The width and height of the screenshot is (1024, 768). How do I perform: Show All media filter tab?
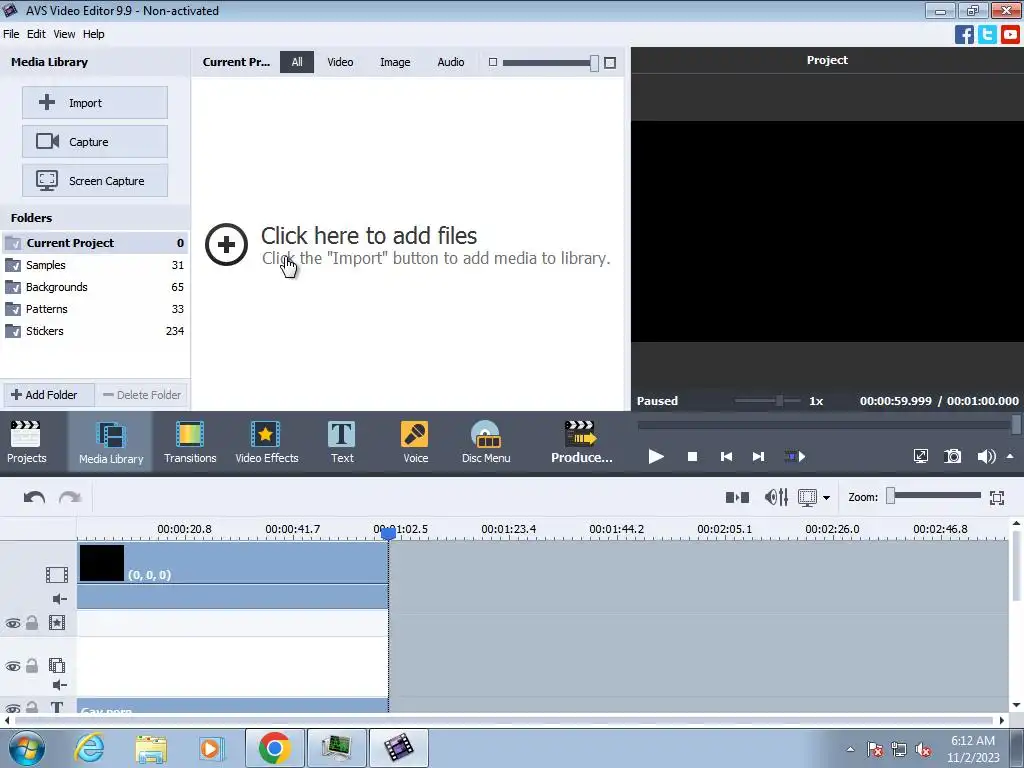(x=297, y=62)
